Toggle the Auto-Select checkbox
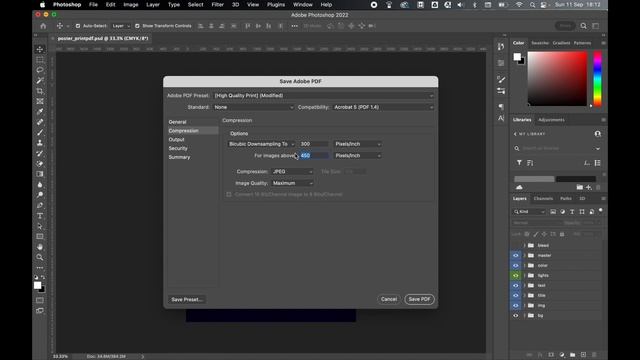640x360 pixels. click(78, 26)
